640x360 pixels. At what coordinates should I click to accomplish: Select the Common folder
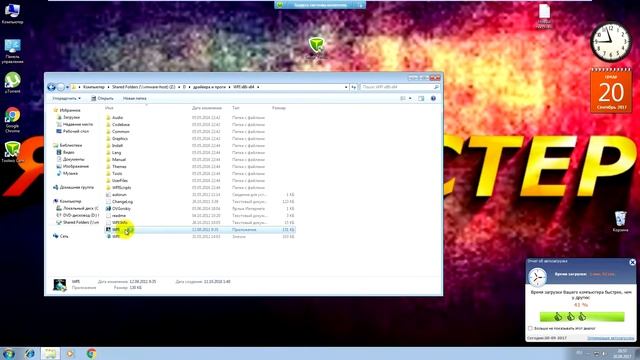(121, 131)
